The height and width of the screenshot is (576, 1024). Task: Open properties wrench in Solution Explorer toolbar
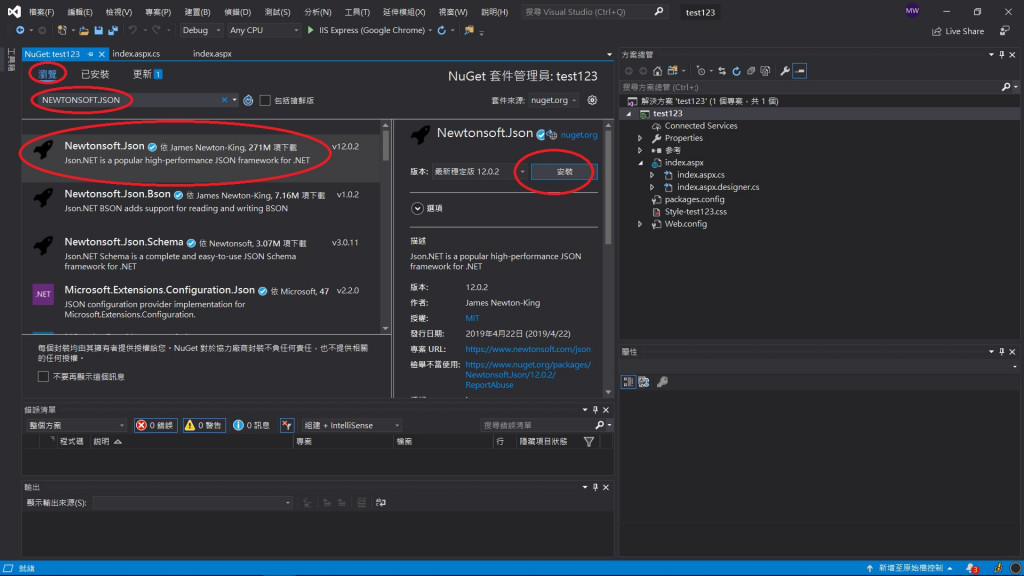pos(784,71)
